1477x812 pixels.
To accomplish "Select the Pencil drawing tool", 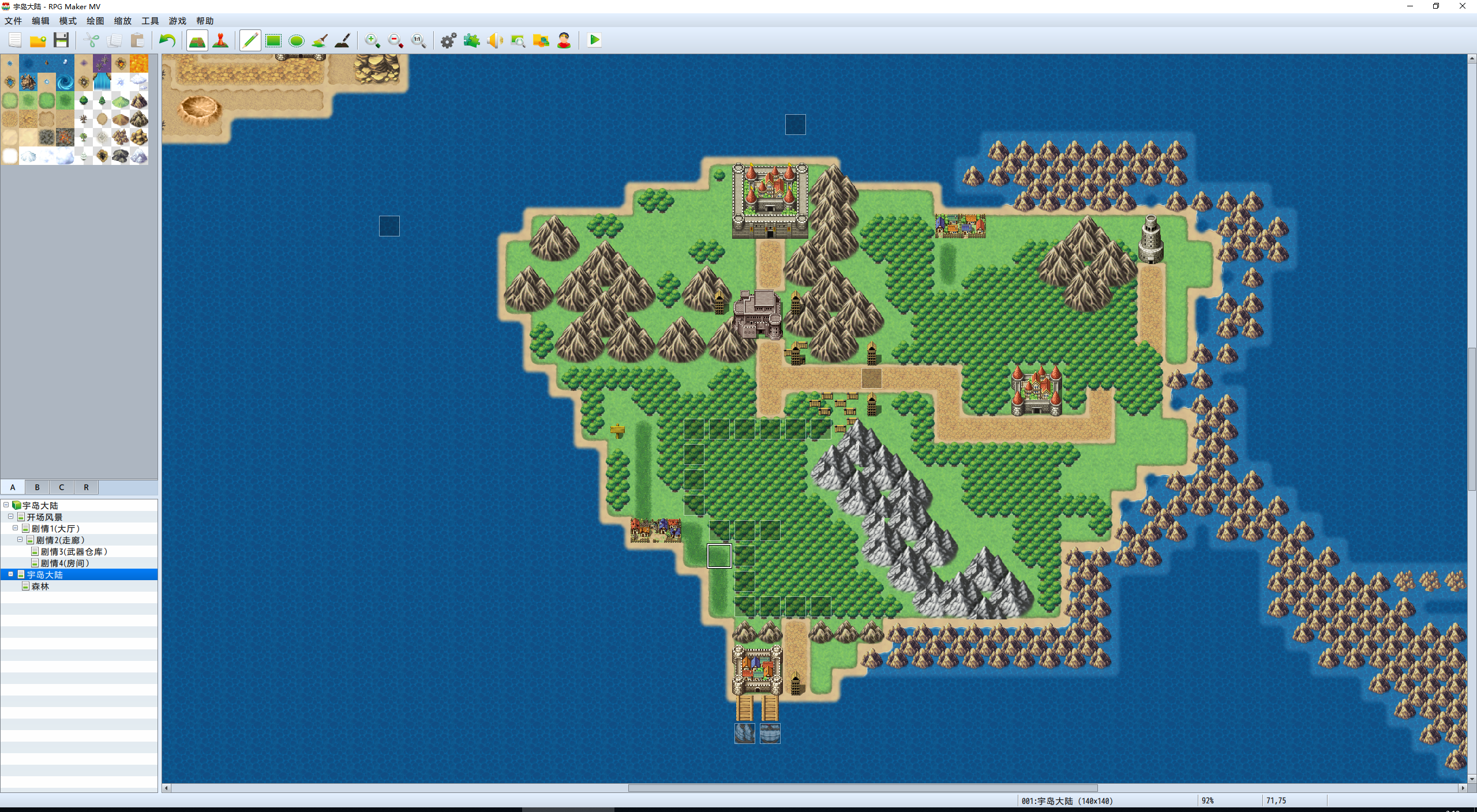I will pos(250,40).
